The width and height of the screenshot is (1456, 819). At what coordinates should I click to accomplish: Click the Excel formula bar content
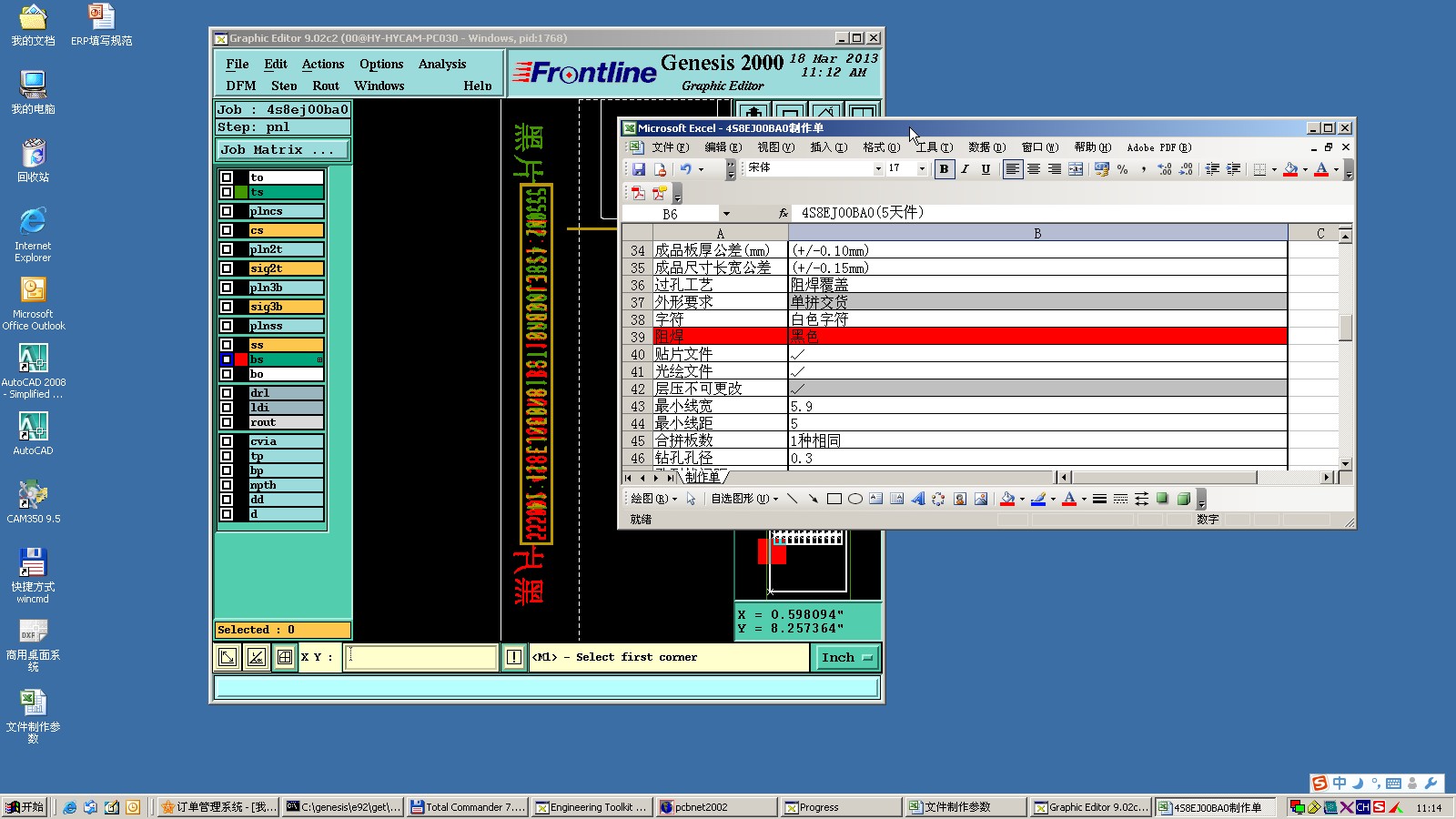[1070, 213]
